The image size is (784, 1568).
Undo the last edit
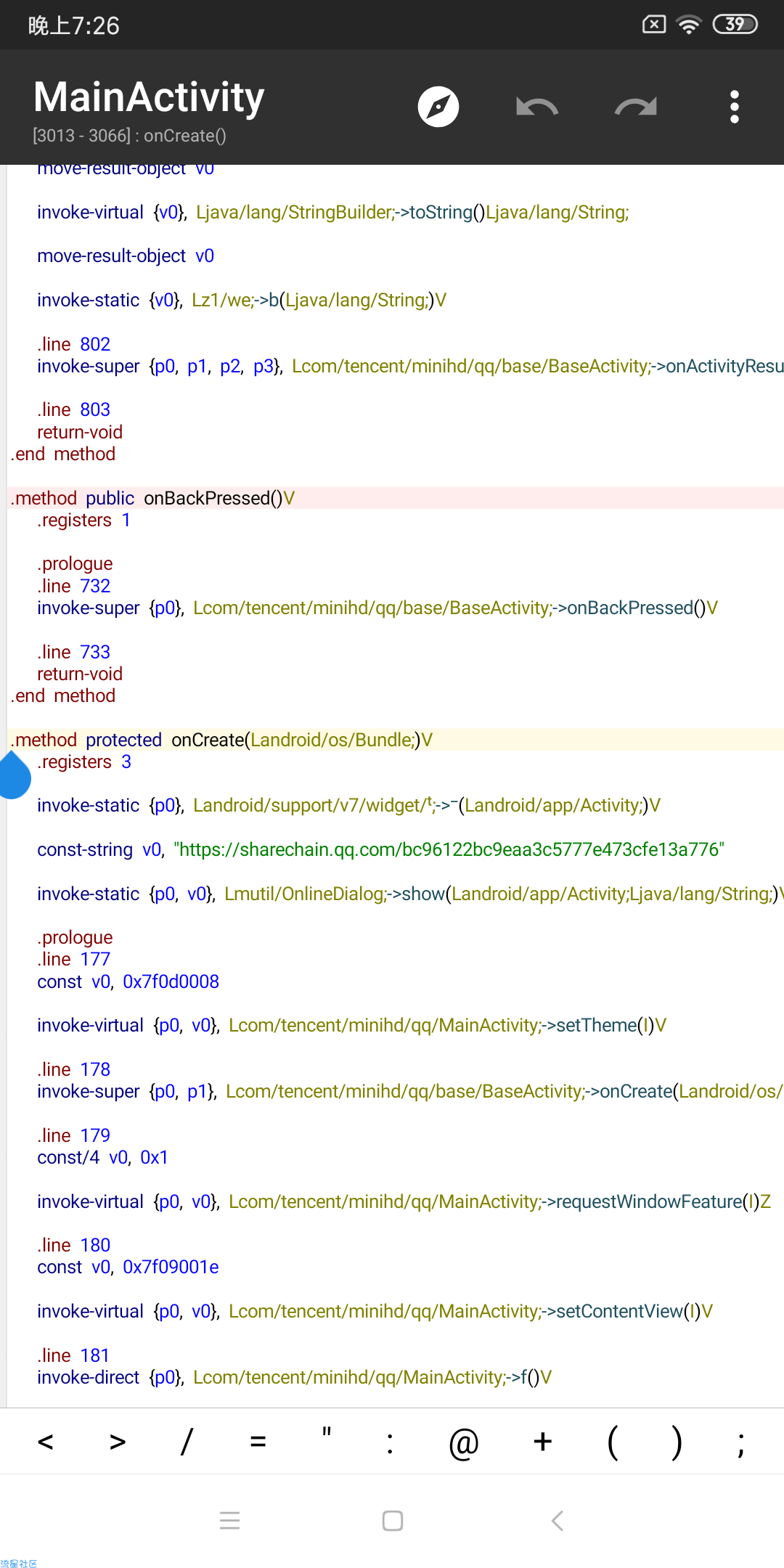coord(537,107)
